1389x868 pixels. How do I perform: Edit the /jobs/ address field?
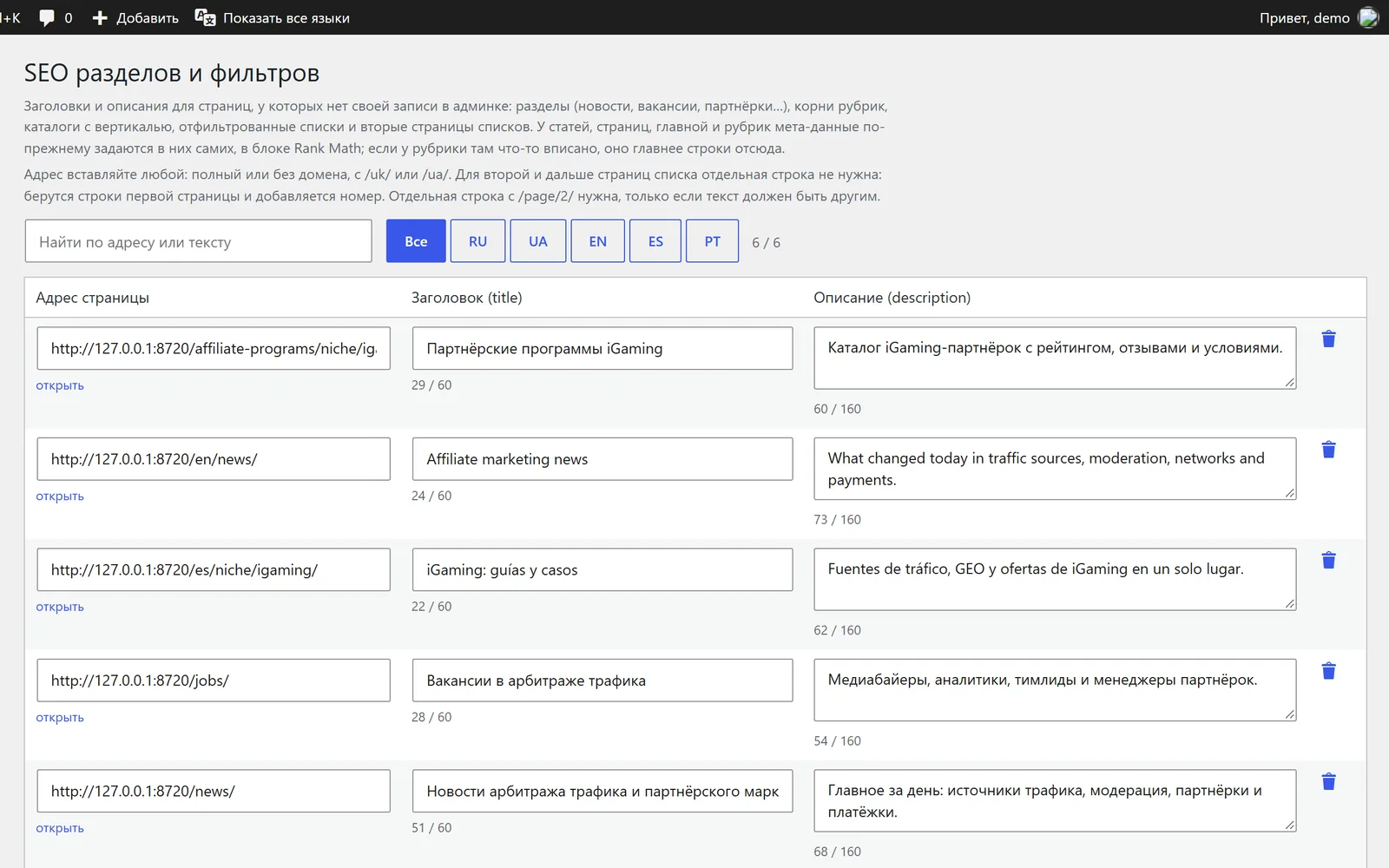click(214, 681)
